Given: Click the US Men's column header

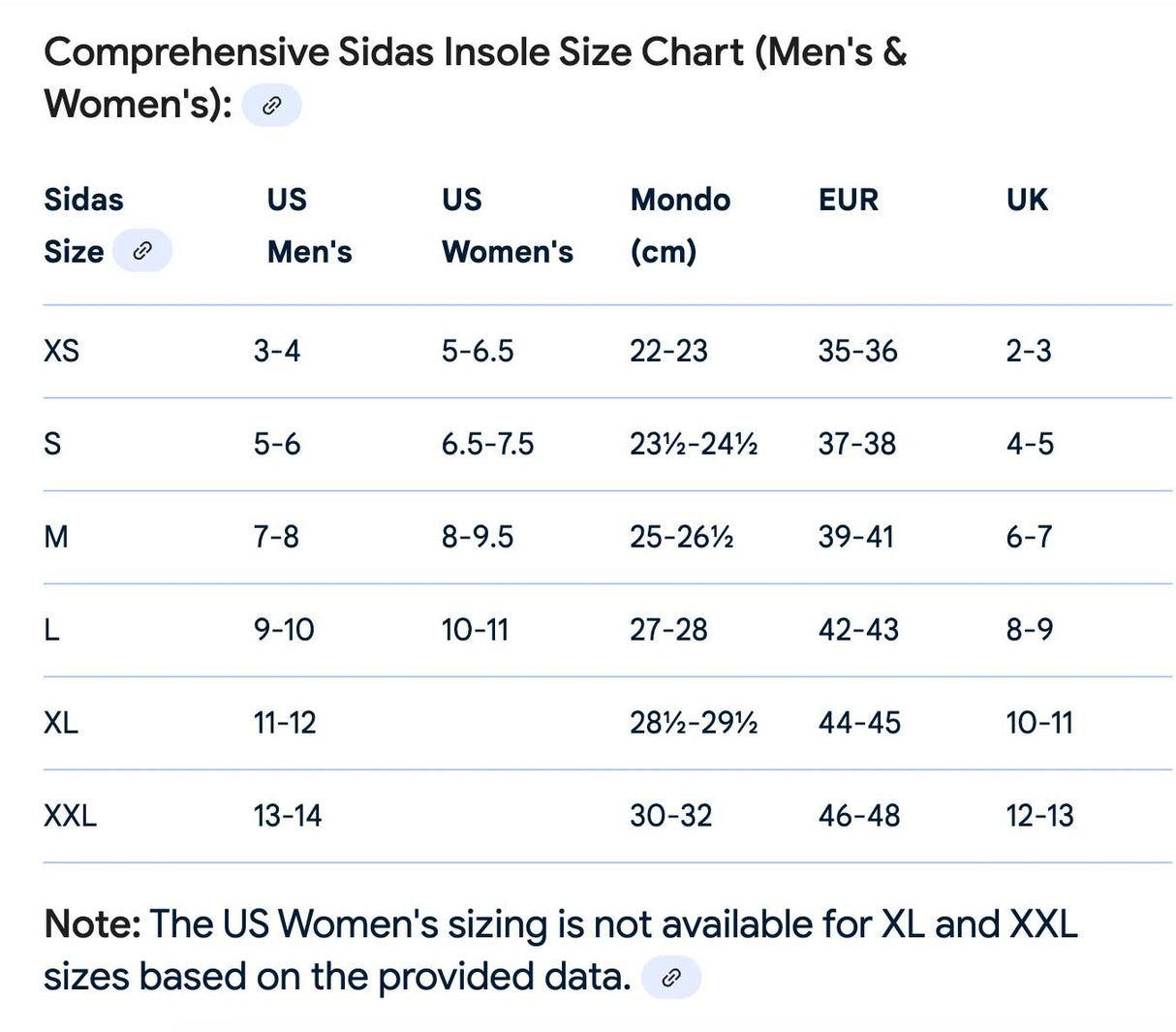Looking at the screenshot, I should pos(309,226).
